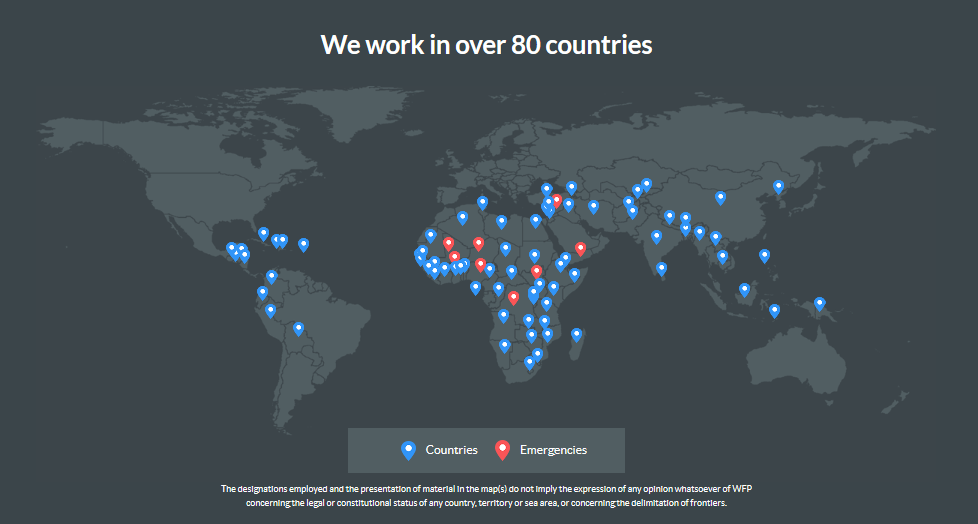This screenshot has width=978, height=524.
Task: Click the blue pin on North Korea
Action: tap(778, 187)
